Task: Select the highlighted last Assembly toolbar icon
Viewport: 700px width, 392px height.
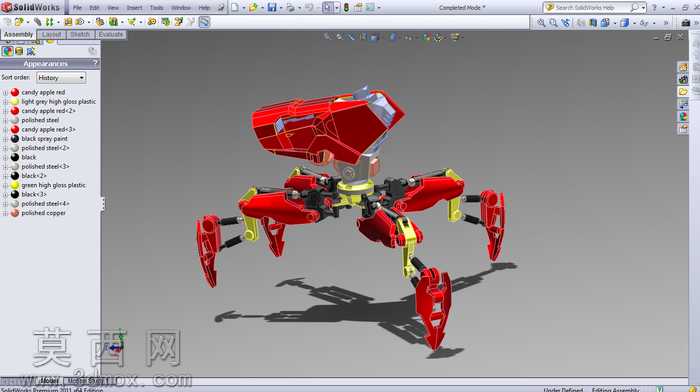Action: tap(204, 22)
